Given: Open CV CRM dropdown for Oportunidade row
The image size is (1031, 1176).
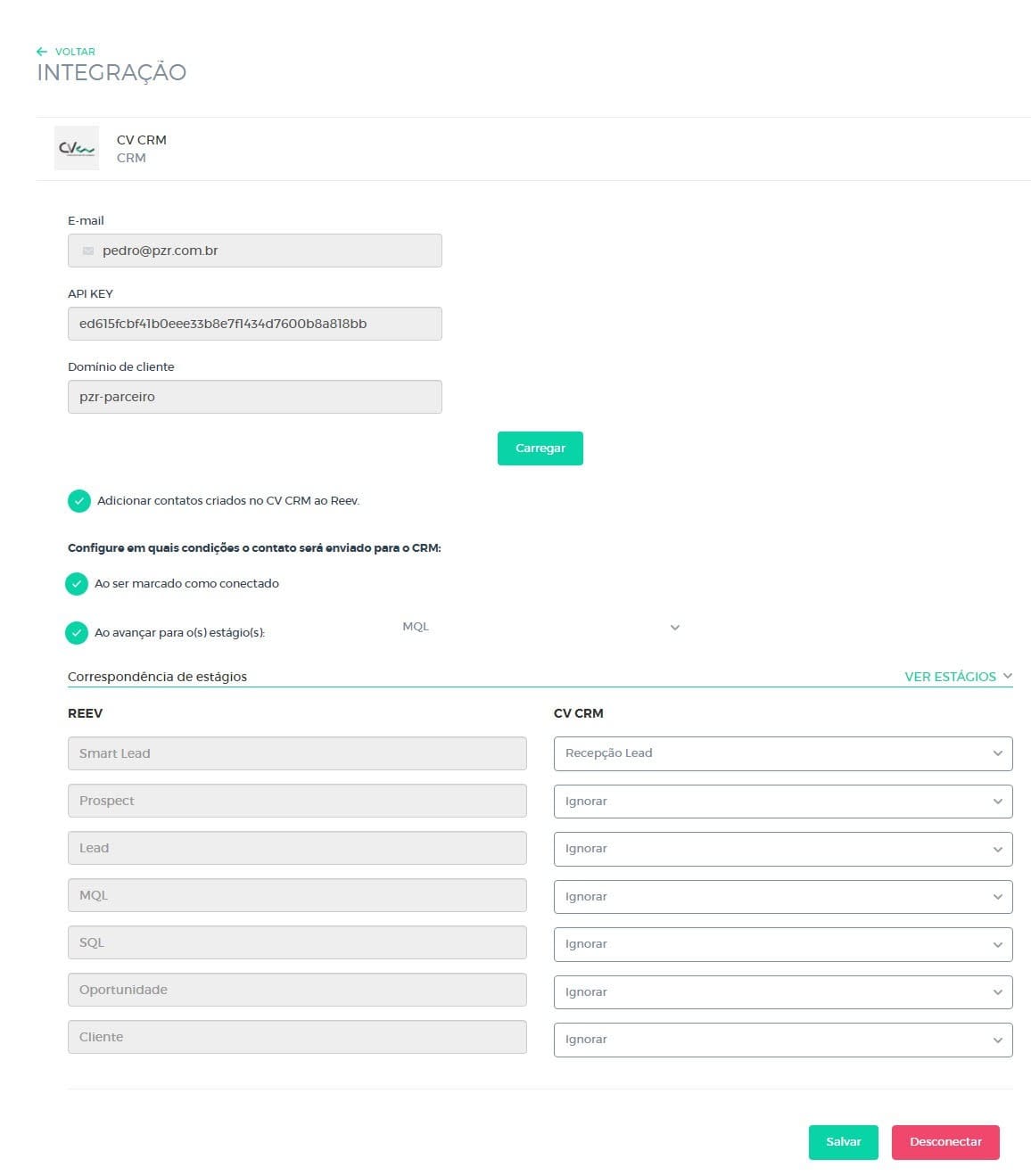Looking at the screenshot, I should coord(782,992).
